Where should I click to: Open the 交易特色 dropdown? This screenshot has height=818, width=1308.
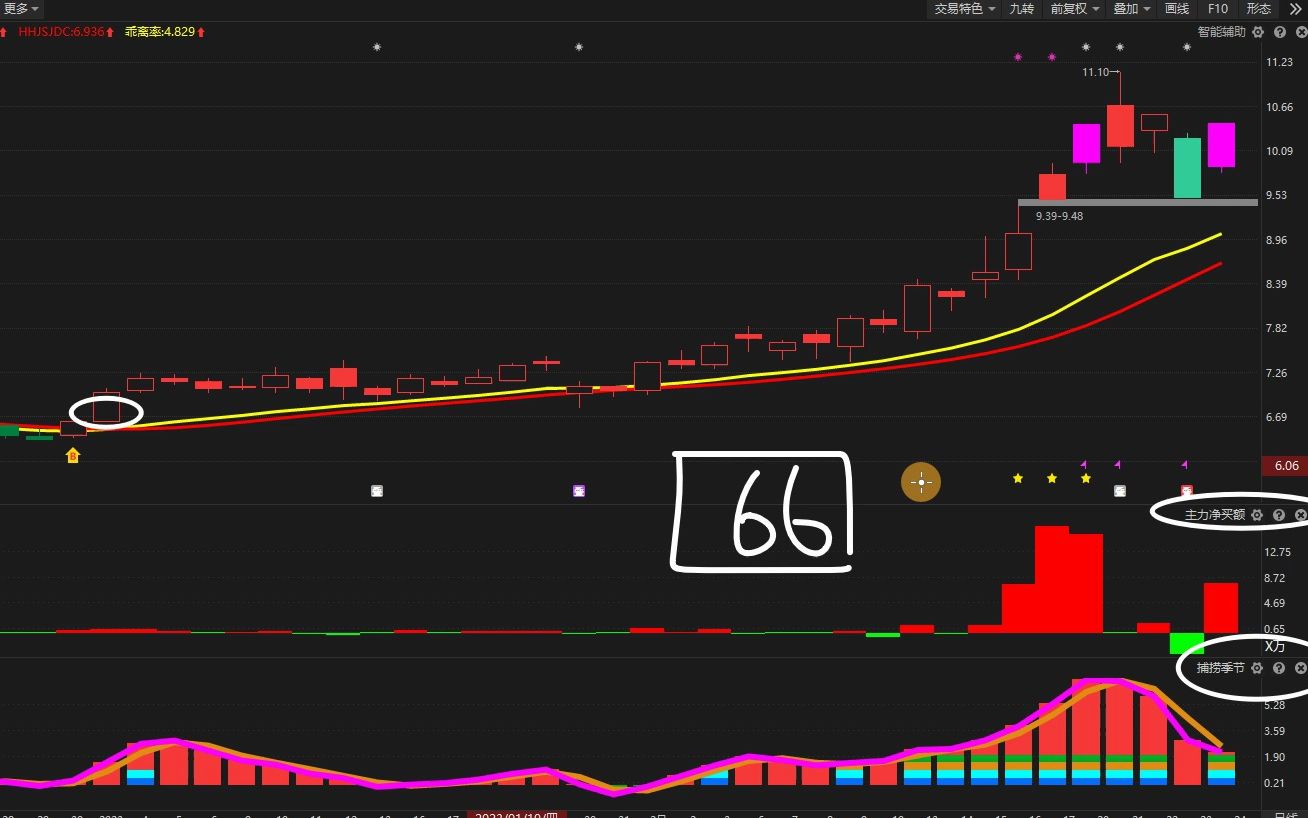point(965,9)
